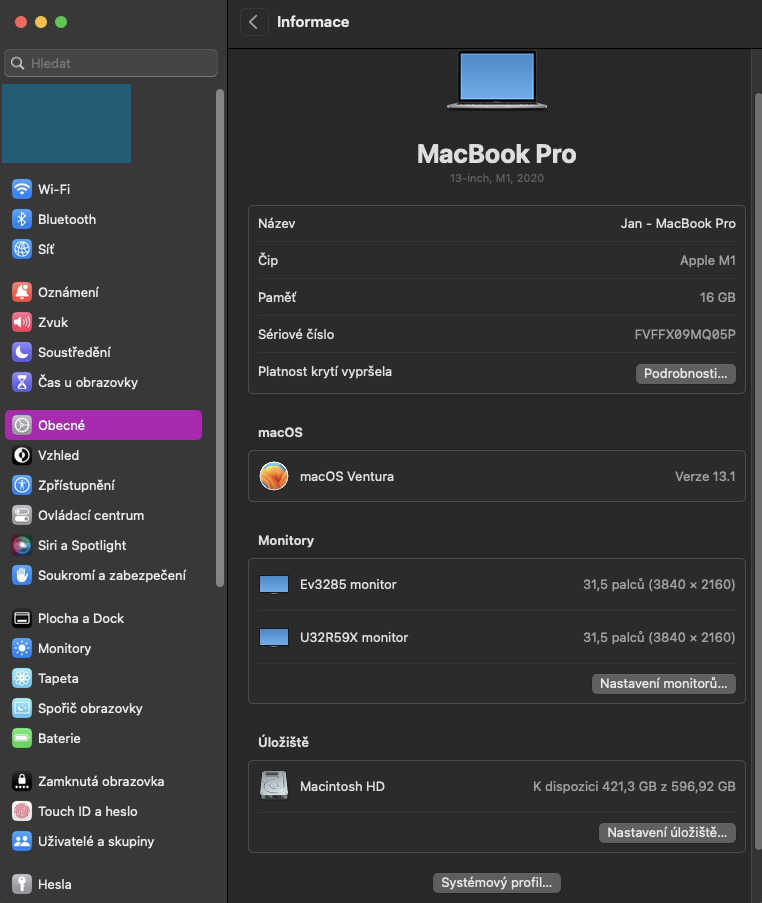Click the Verze 13.1 text

[x=705, y=476]
